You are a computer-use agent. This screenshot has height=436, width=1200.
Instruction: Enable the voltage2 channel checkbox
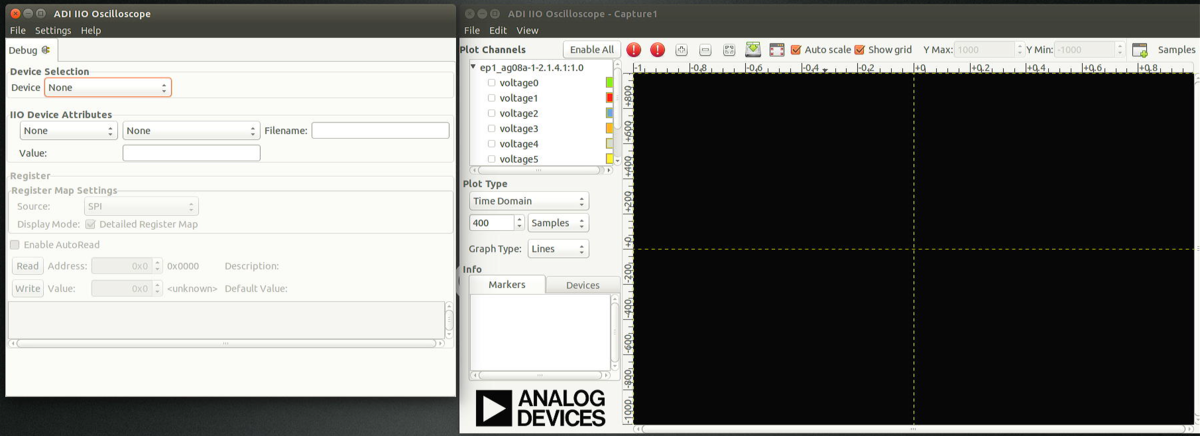[491, 113]
